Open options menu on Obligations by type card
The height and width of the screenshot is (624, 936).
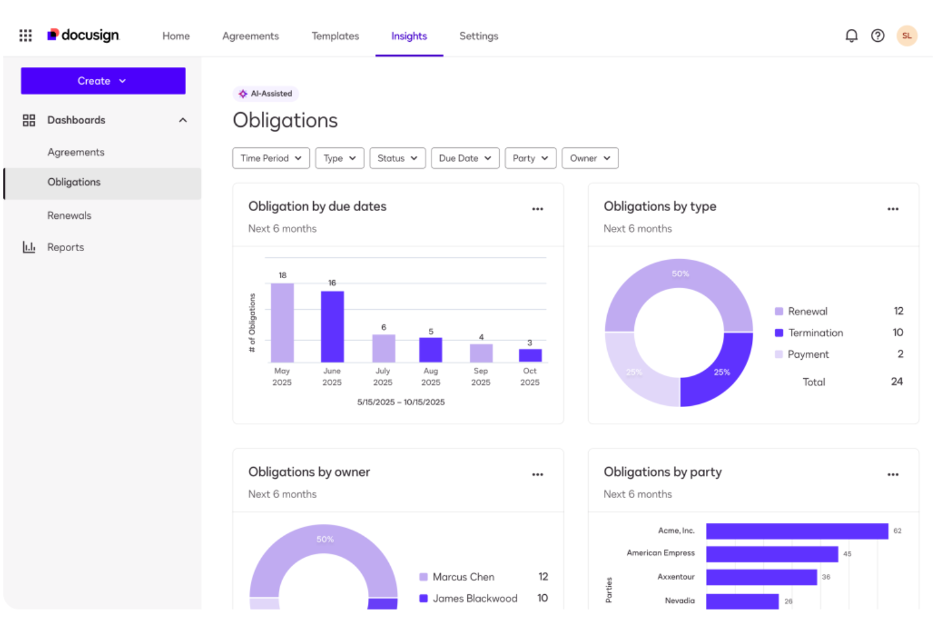click(x=892, y=209)
